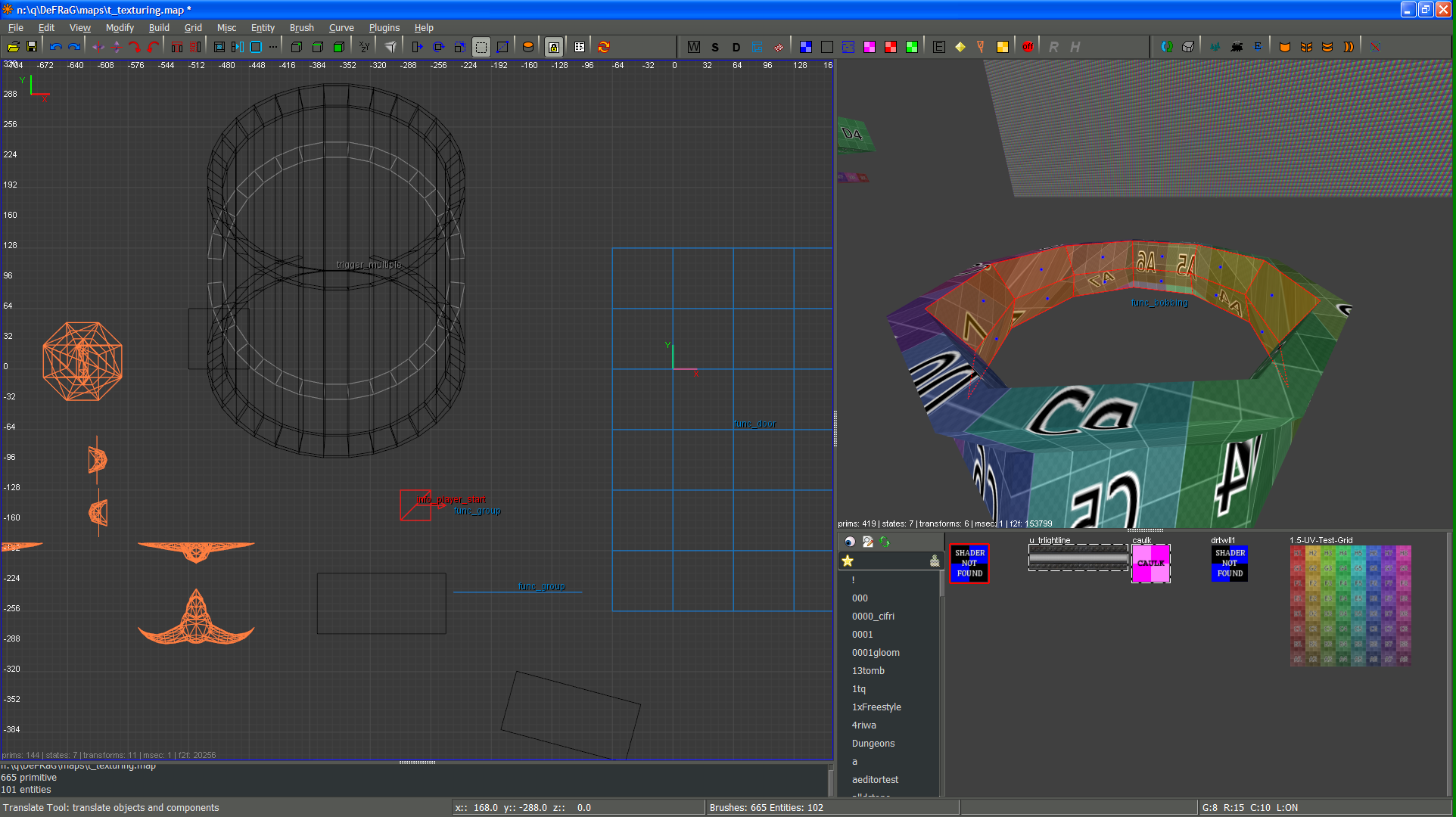The height and width of the screenshot is (817, 1456).
Task: Click the Undo arrow icon
Action: pyautogui.click(x=55, y=47)
